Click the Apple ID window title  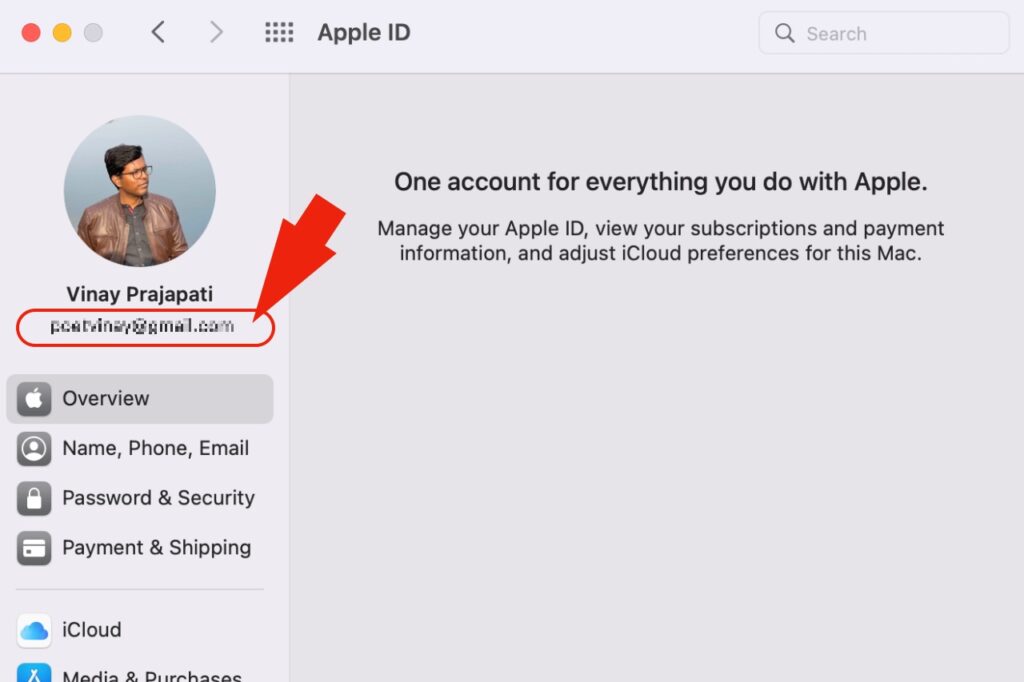pos(364,33)
